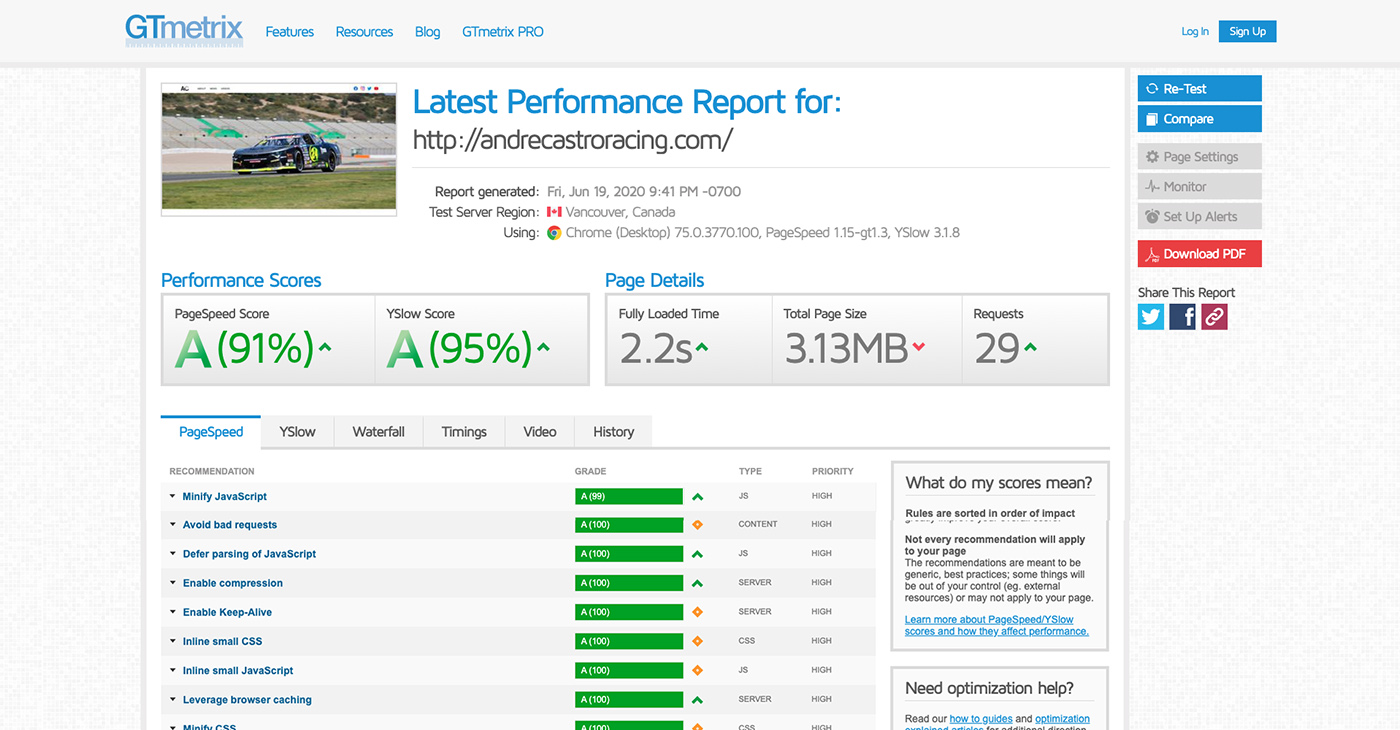Click the Avoid bad requests A (100) grade bar
Viewport: 1400px width, 730px height.
click(629, 525)
